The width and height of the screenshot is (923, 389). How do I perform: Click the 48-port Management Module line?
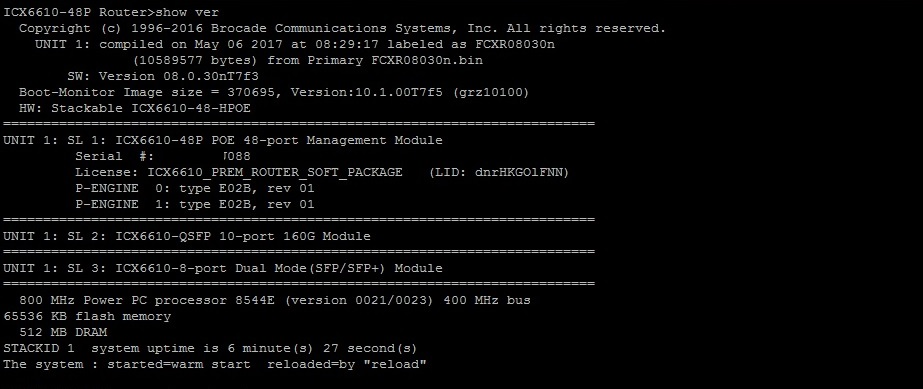tap(223, 140)
